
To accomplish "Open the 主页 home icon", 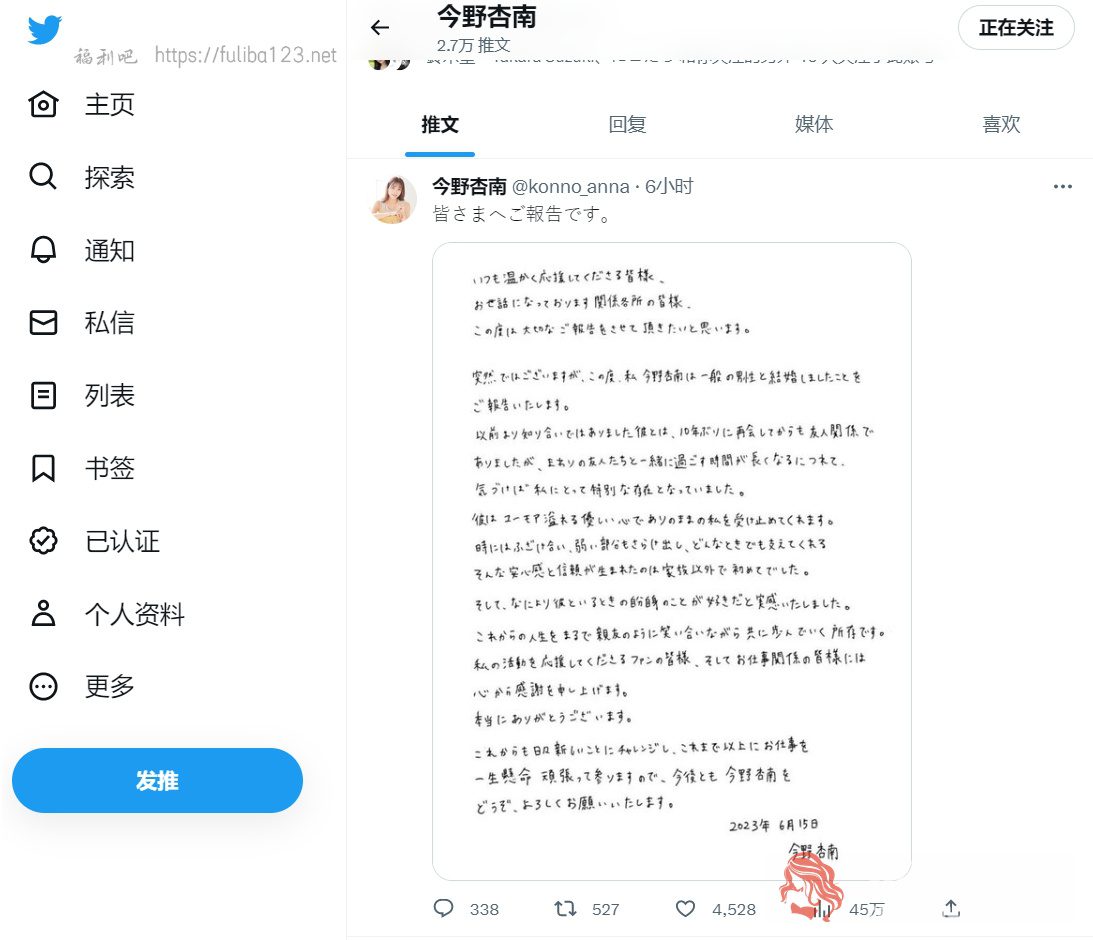I will pyautogui.click(x=43, y=105).
